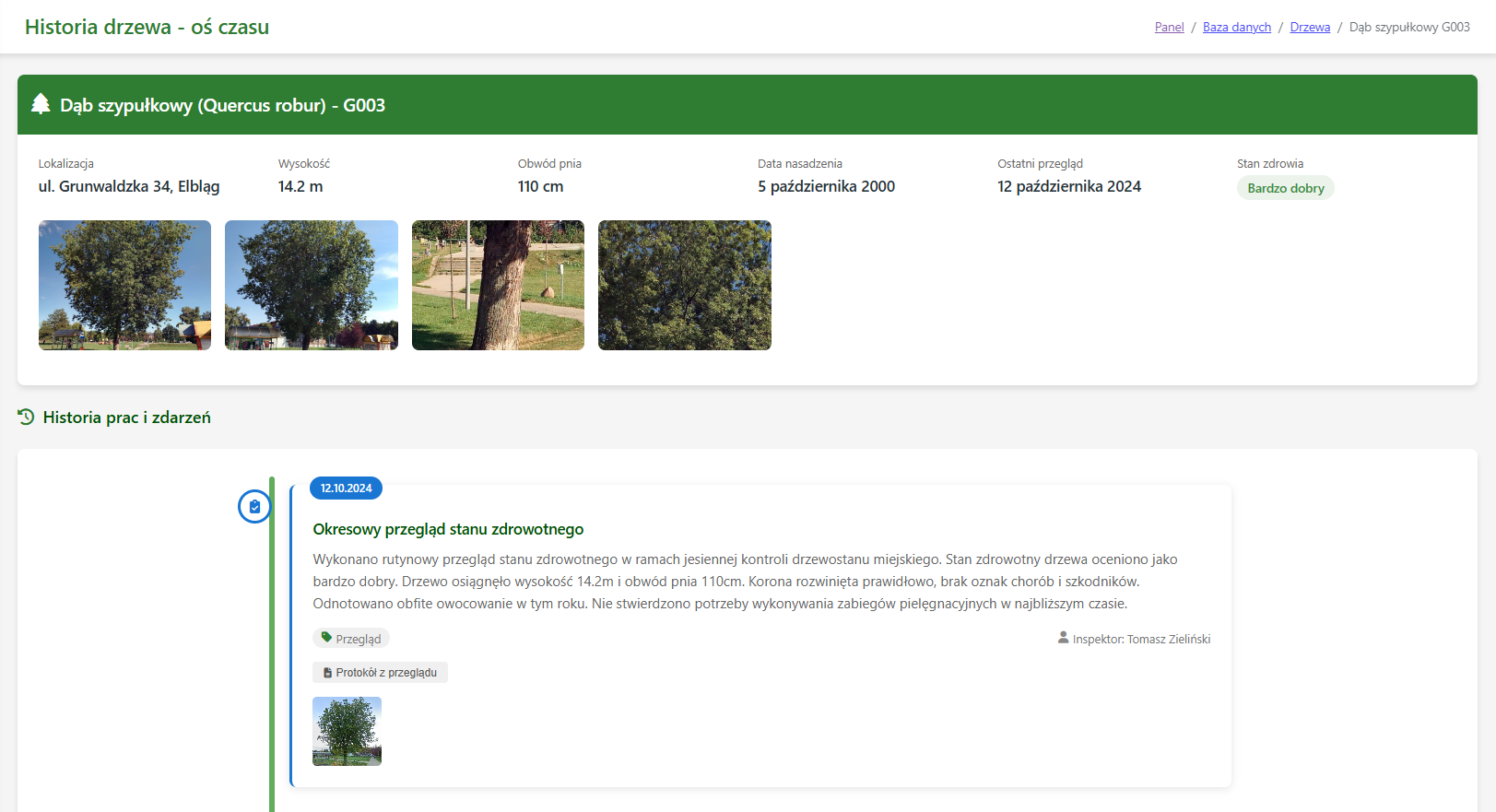Viewport: 1496px width, 812px height.
Task: Click the Okresowy przegląd stanu zdrowotnego title
Action: coord(448,529)
